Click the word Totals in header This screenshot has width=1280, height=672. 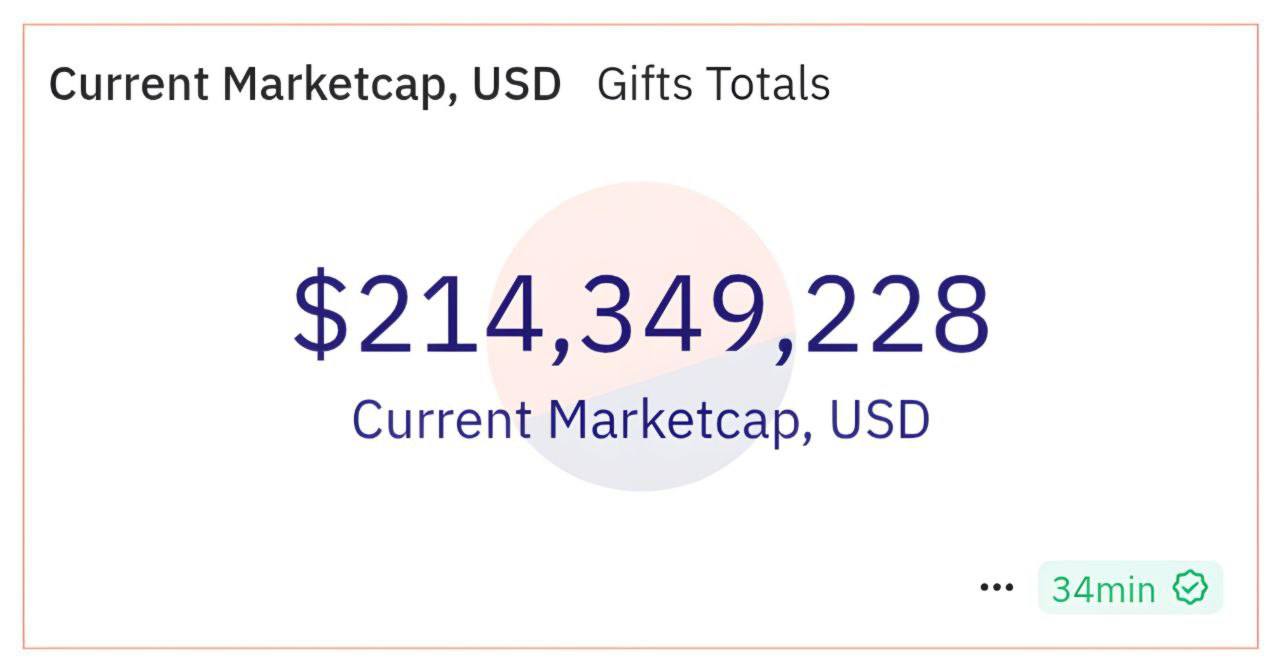(x=770, y=84)
